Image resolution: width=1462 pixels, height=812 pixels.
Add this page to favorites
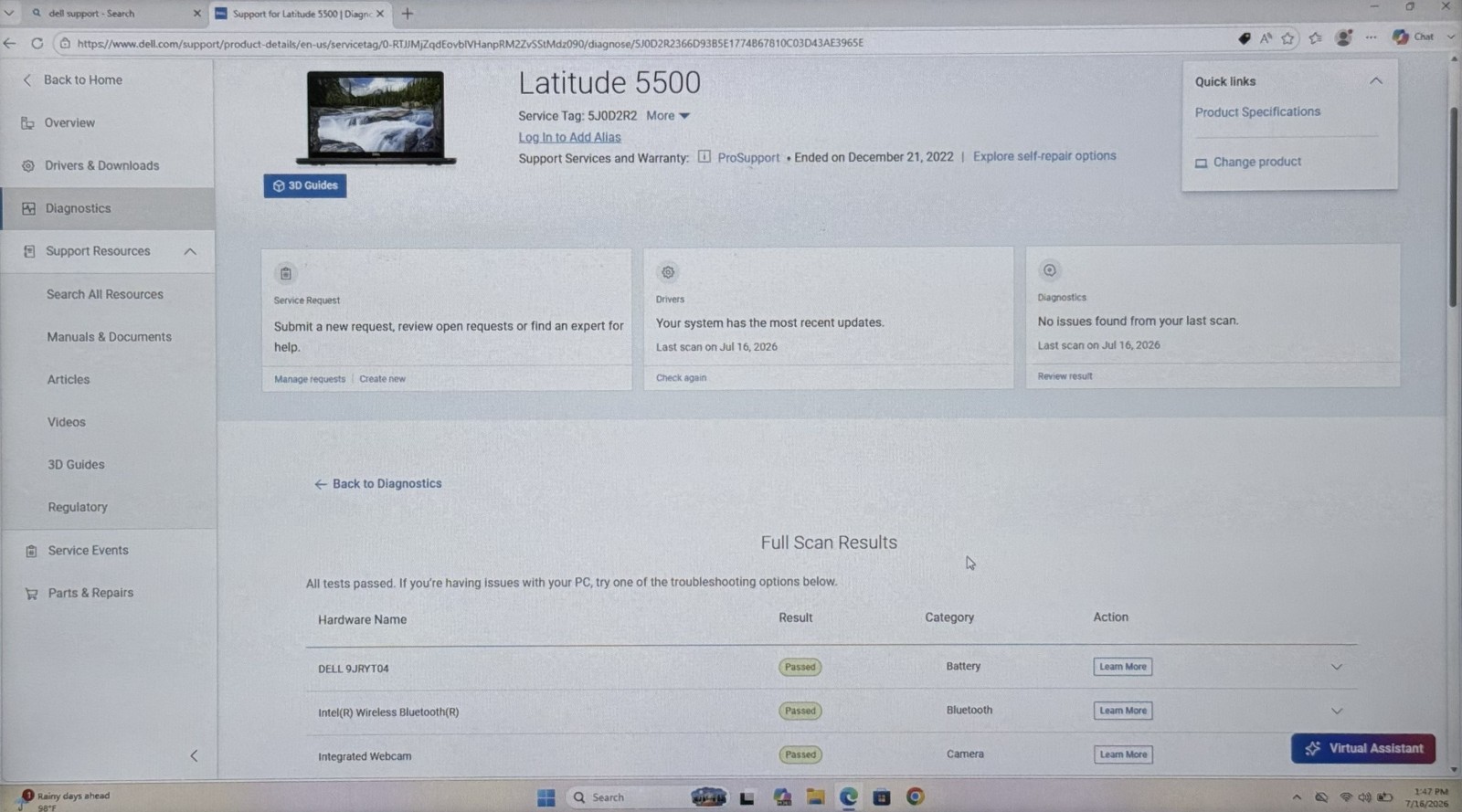1288,38
